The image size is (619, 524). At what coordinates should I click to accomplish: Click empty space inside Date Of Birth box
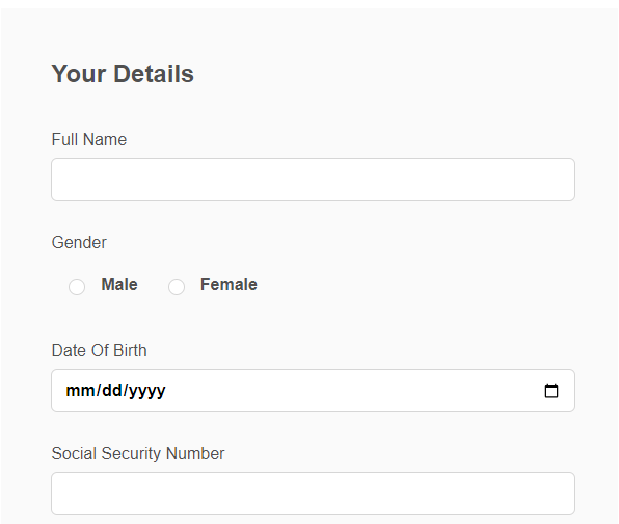(x=351, y=391)
